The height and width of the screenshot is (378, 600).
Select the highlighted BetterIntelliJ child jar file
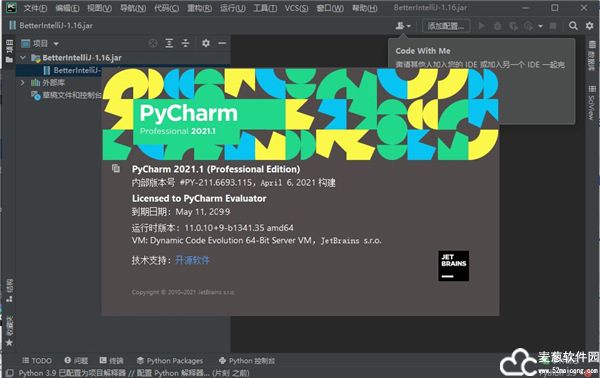(x=77, y=70)
